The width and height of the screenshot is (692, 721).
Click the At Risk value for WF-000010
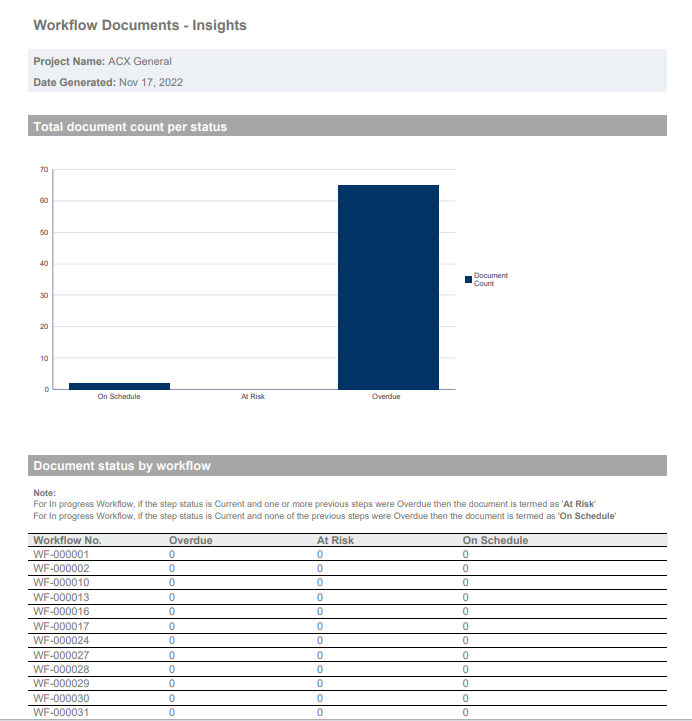coord(320,583)
